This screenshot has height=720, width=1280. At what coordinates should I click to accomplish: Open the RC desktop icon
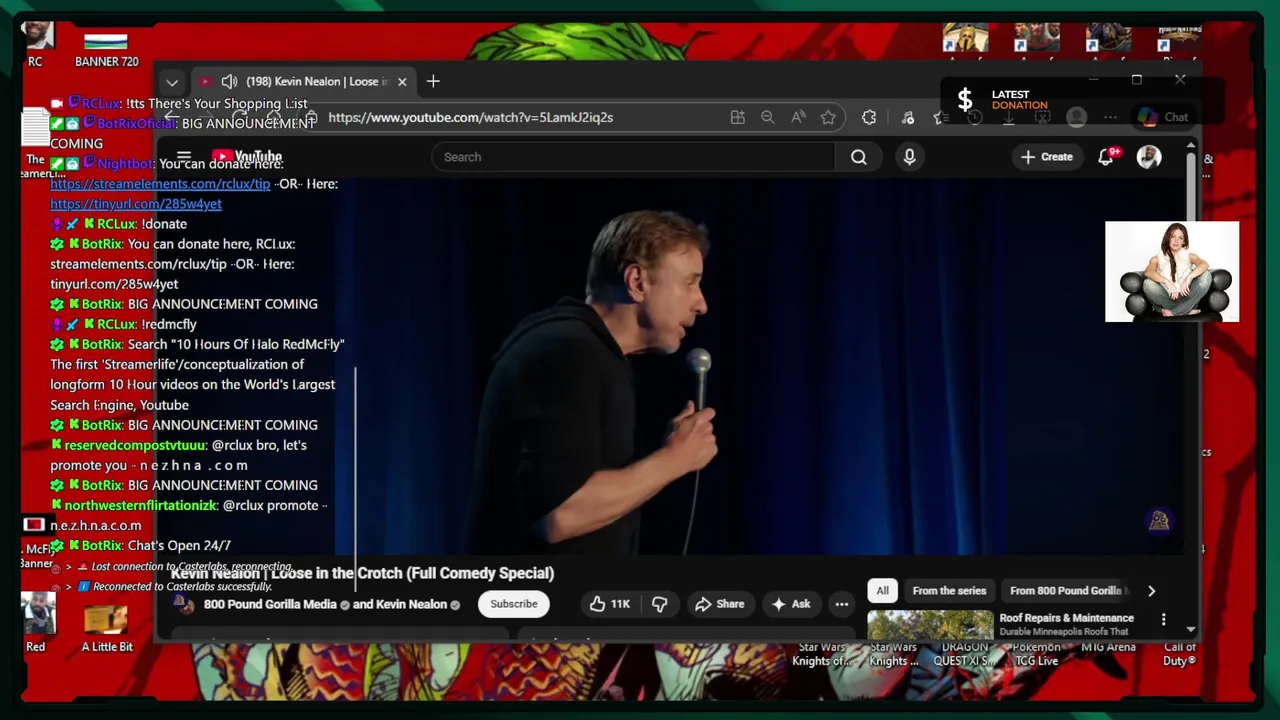coord(36,45)
